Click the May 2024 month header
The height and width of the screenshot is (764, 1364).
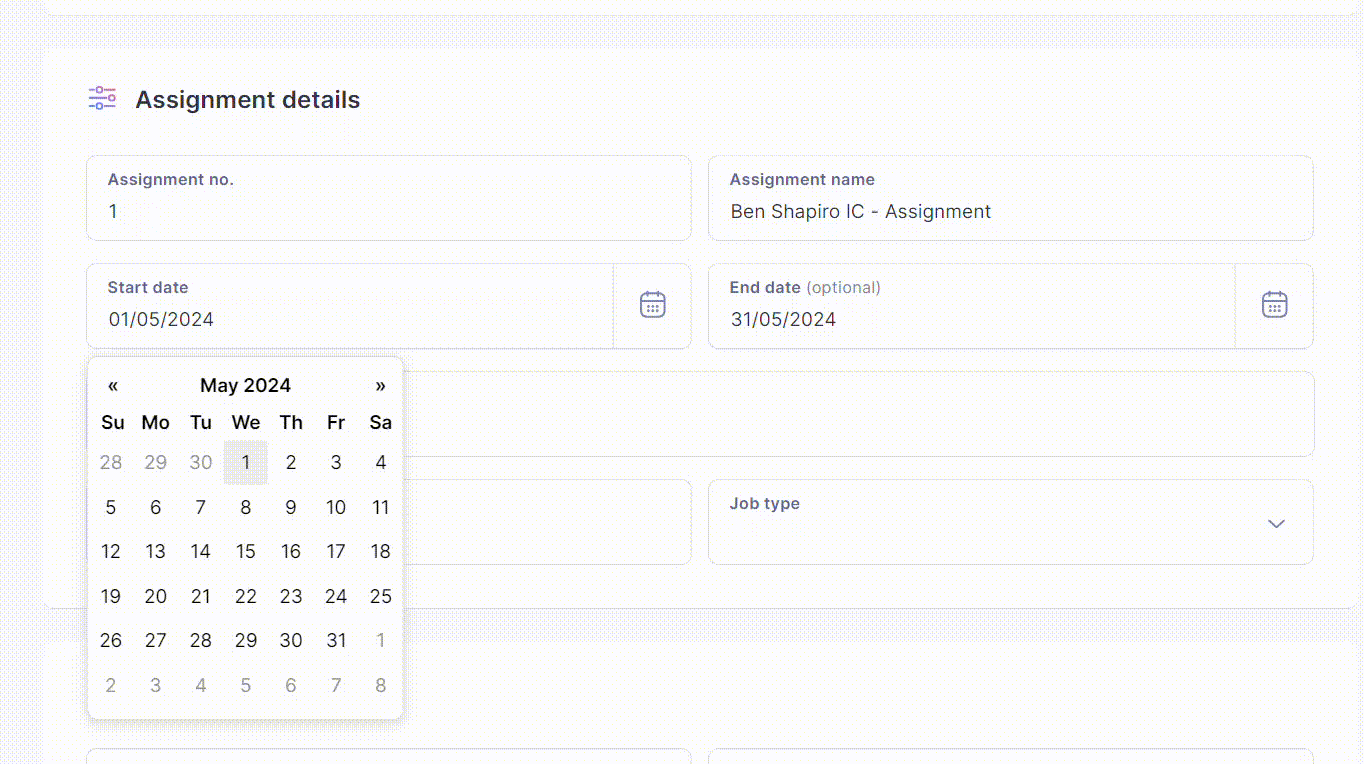click(x=245, y=386)
